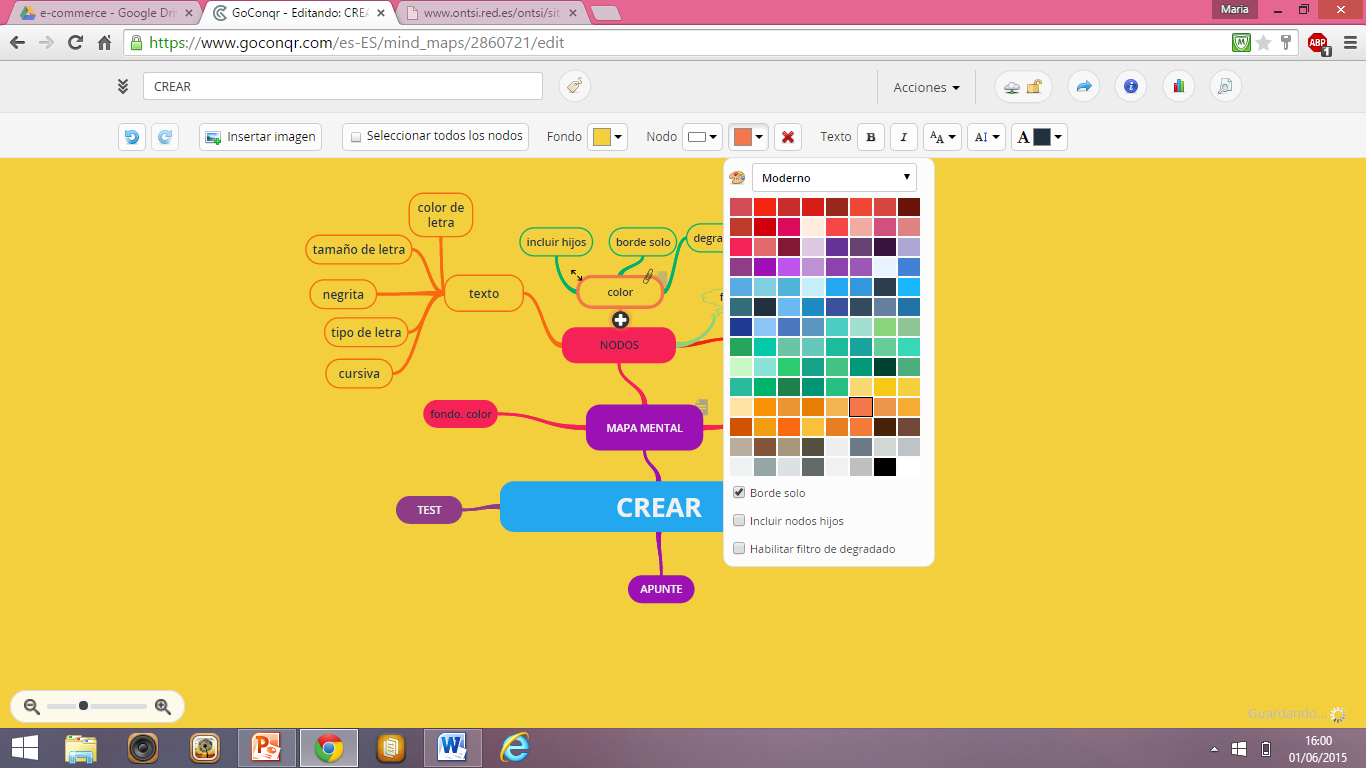
Task: Toggle bold text formatting
Action: point(871,137)
